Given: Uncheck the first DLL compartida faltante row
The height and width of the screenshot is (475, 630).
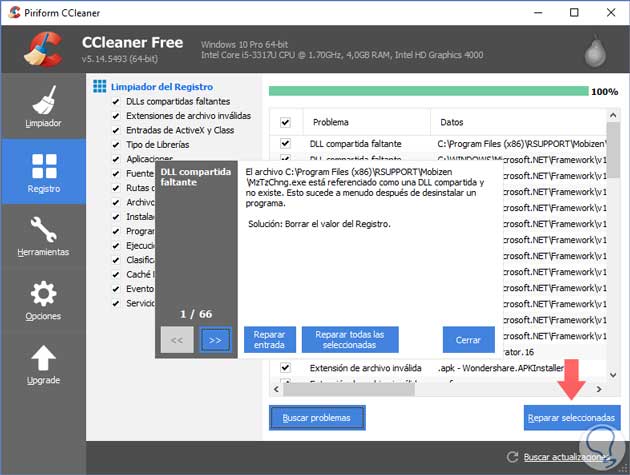Looking at the screenshot, I should [x=285, y=143].
